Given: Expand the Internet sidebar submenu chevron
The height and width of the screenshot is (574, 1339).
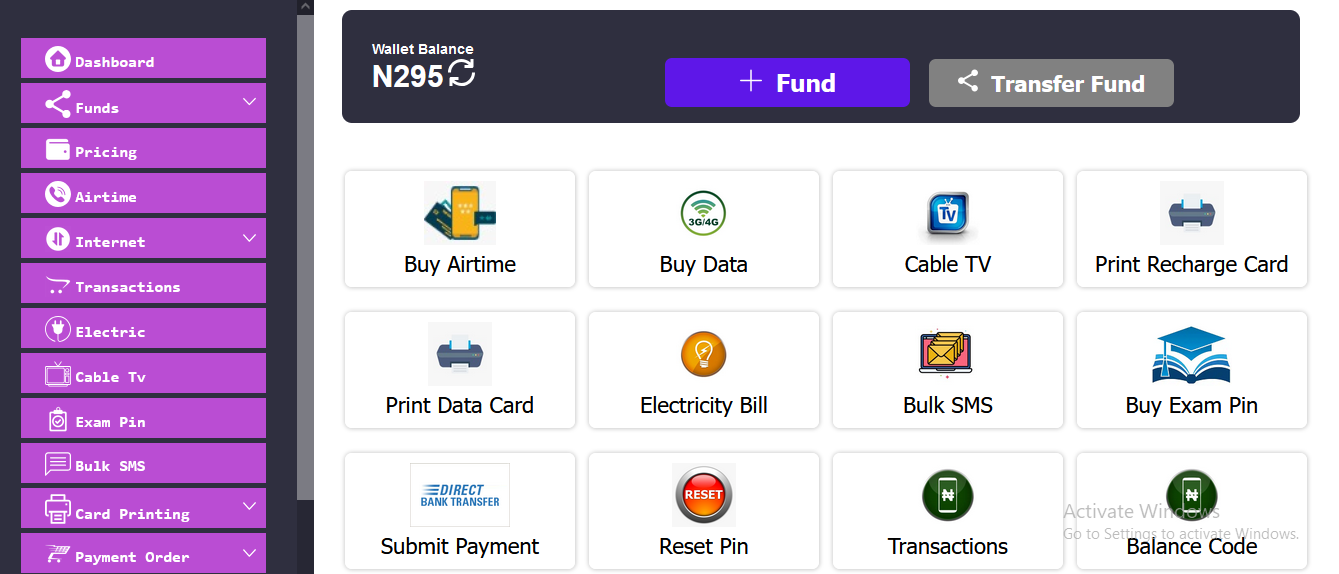Looking at the screenshot, I should [250, 238].
